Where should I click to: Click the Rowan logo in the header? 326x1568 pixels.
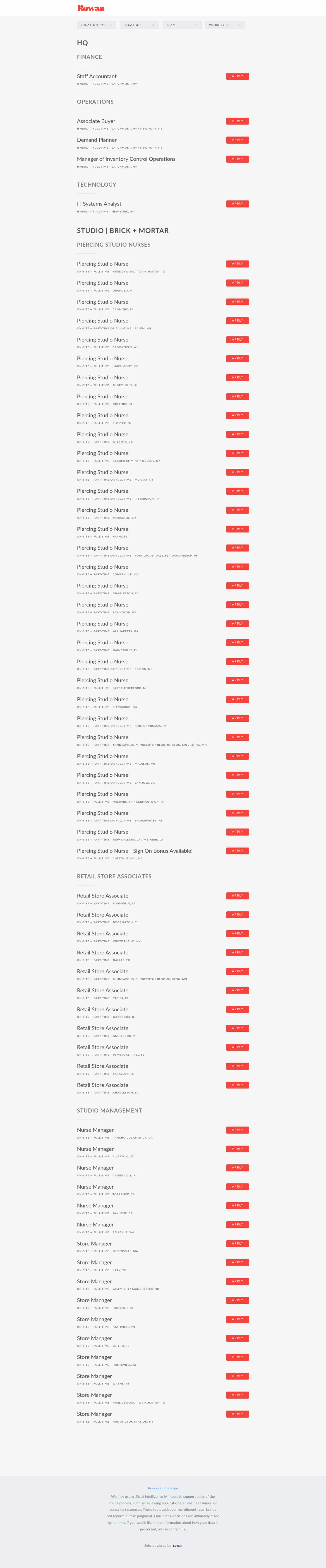(x=91, y=8)
